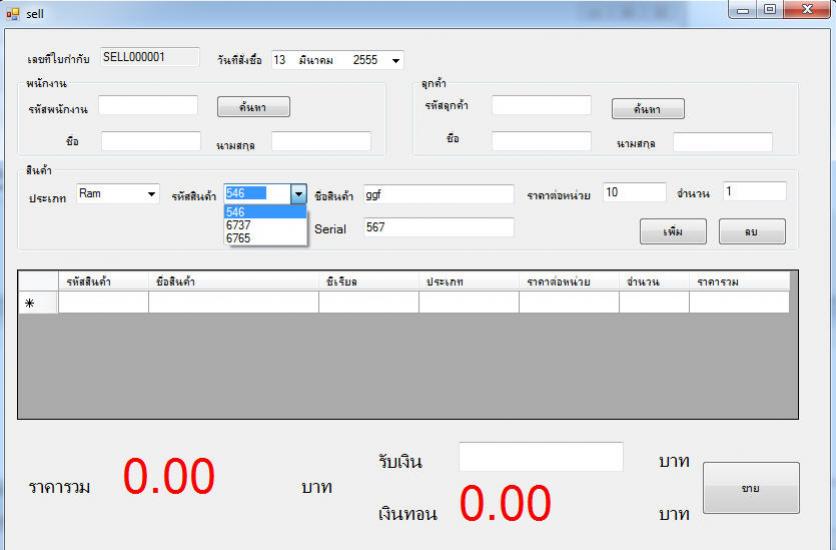Click the selected 546 text in product code box
Screen dimensions: 836x550
246,193
